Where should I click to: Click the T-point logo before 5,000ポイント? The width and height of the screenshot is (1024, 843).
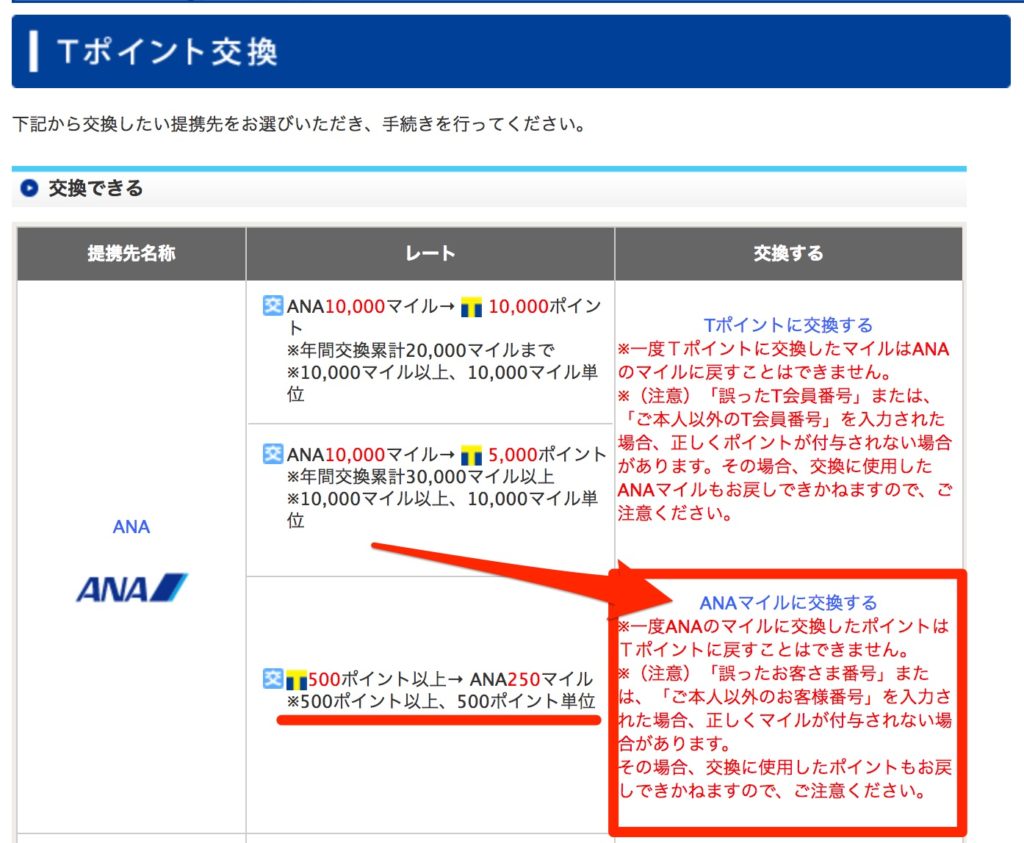click(472, 454)
